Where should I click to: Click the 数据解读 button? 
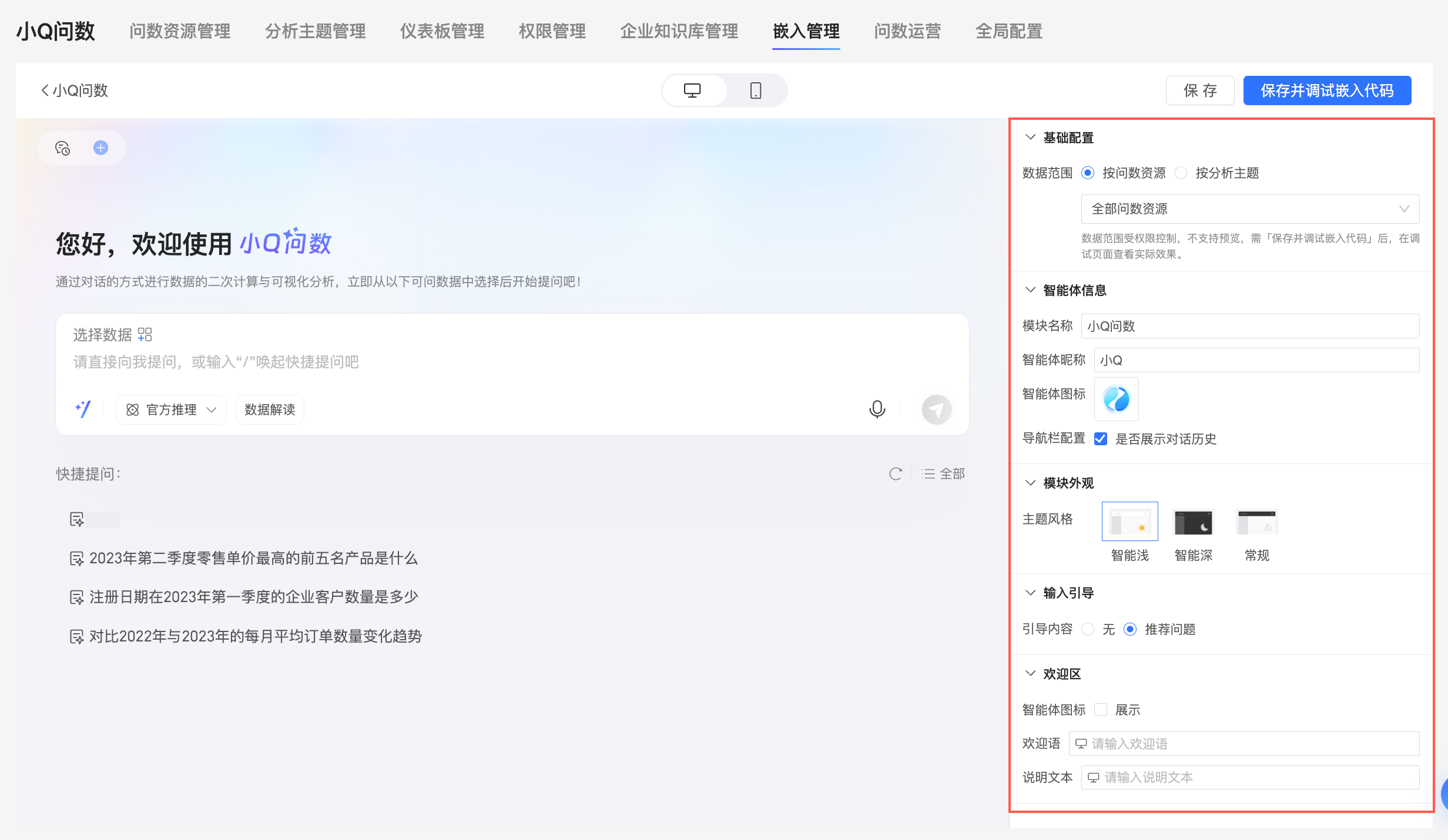[270, 409]
